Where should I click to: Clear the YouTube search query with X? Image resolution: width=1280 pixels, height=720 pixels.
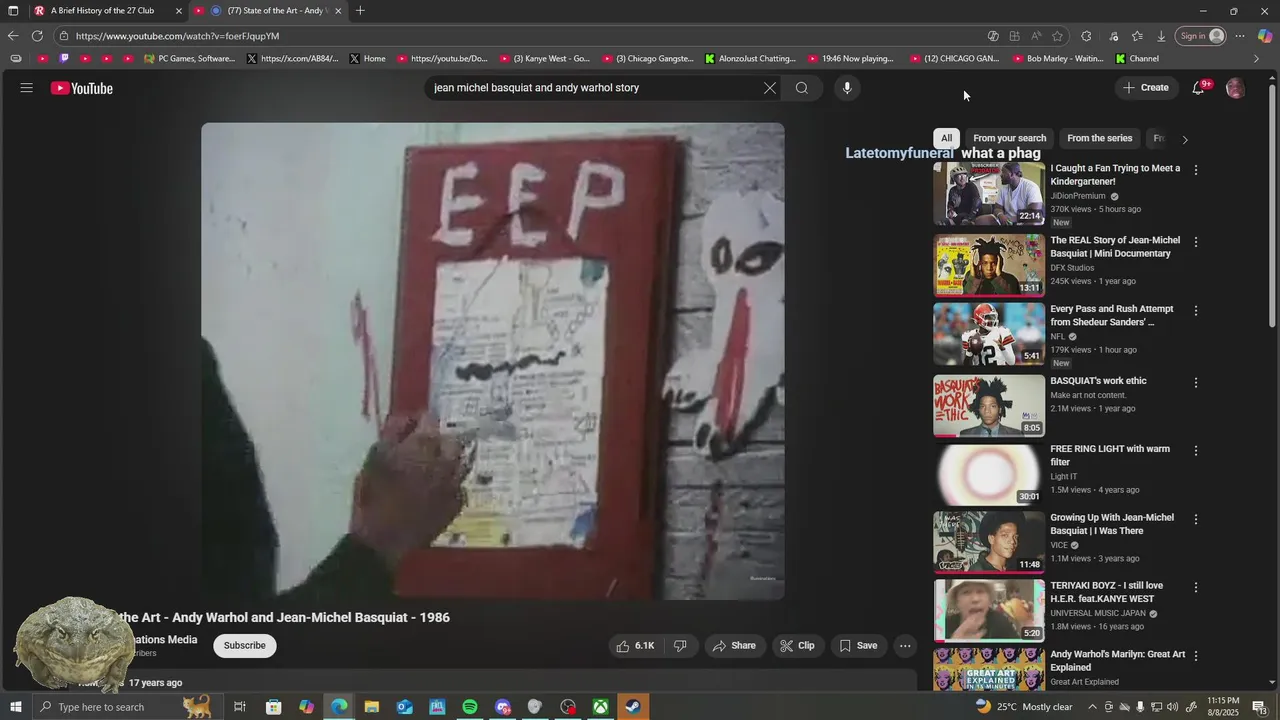pos(770,88)
